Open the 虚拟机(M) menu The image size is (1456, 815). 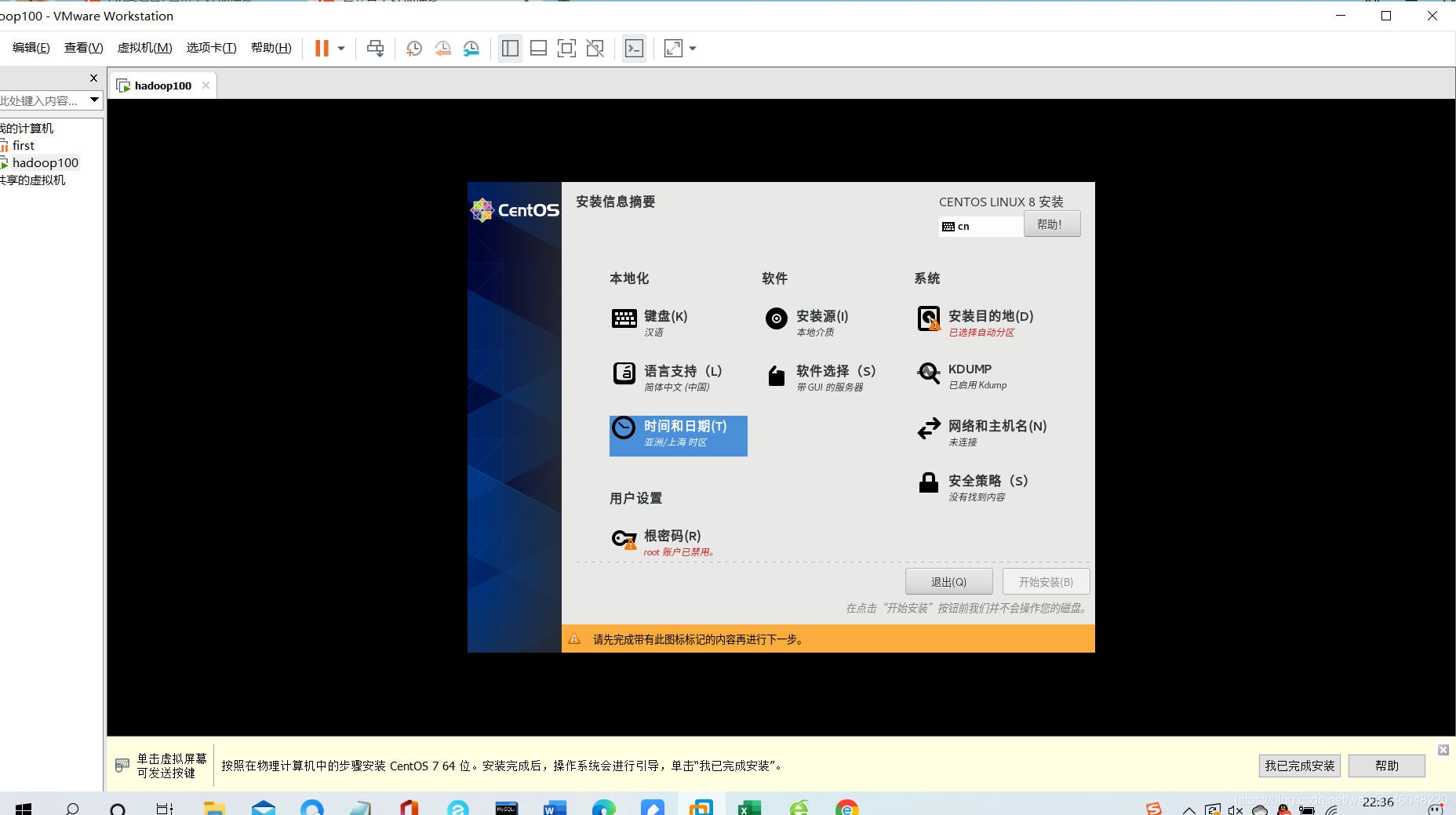[145, 48]
